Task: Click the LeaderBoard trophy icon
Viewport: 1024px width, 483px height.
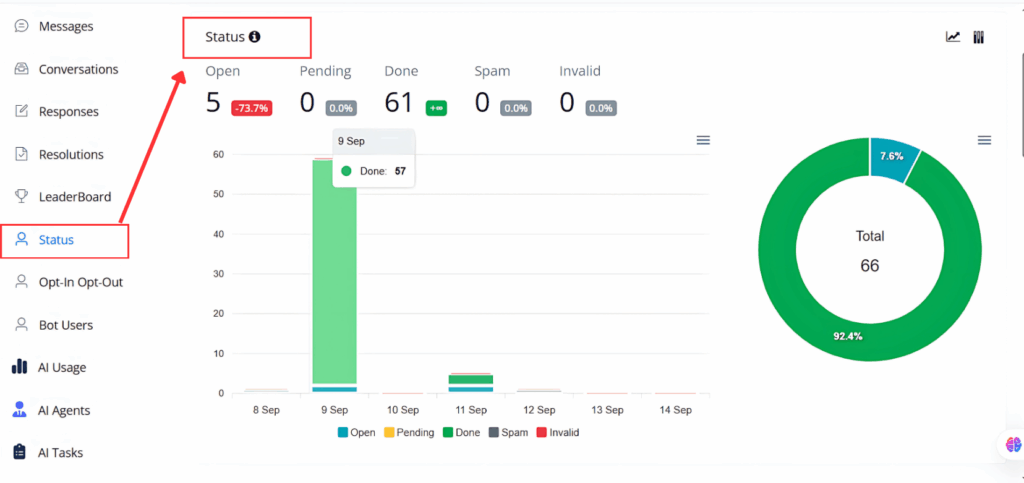Action: click(x=21, y=197)
